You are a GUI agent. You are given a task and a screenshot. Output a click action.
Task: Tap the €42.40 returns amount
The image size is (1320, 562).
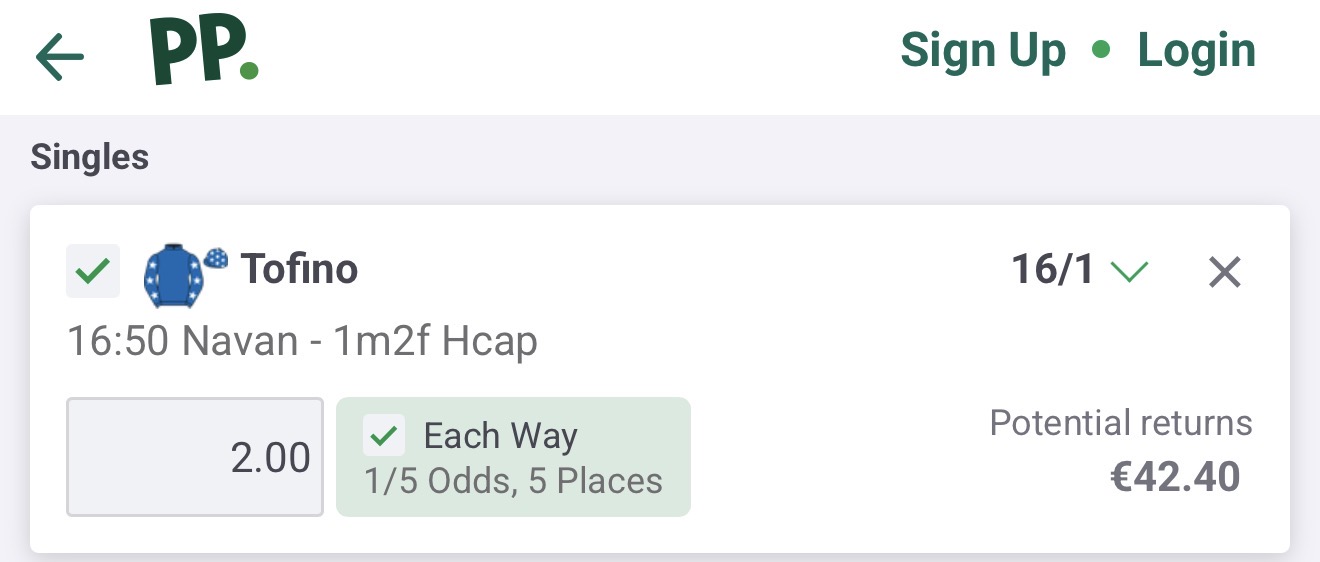click(x=1175, y=477)
